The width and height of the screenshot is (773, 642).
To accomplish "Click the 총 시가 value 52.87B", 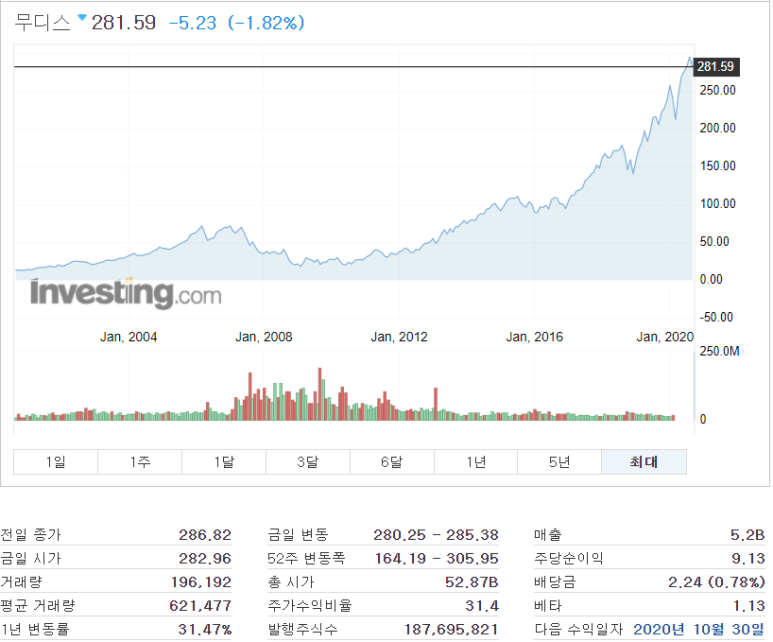I will point(471,582).
